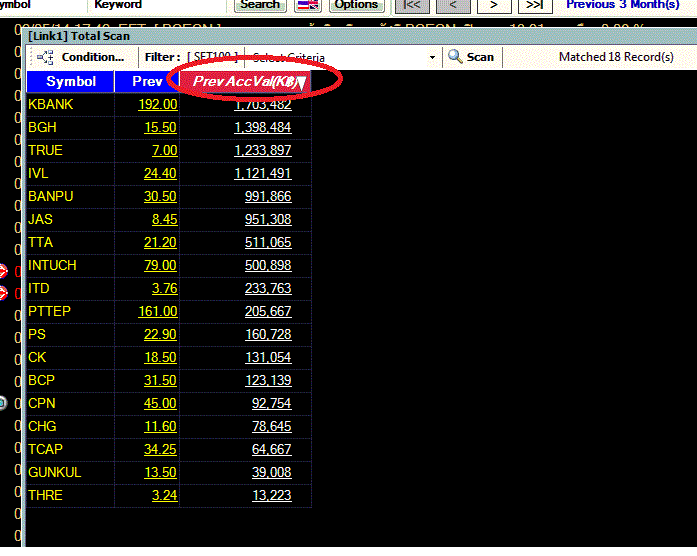
Task: Click PS value 160,728
Action: click(x=268, y=335)
